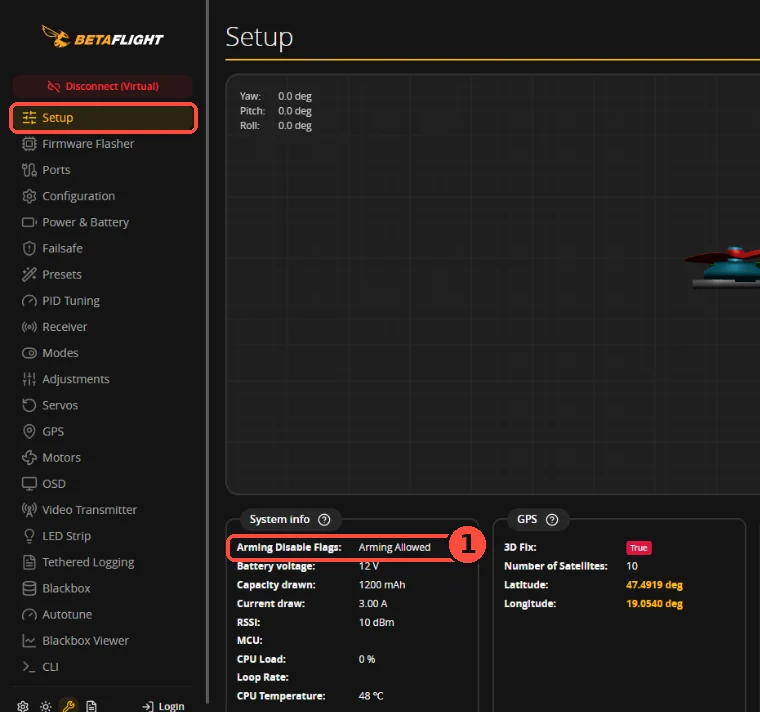Click the latitude value 47.4919 deg
This screenshot has height=712, width=760.
[x=654, y=585]
